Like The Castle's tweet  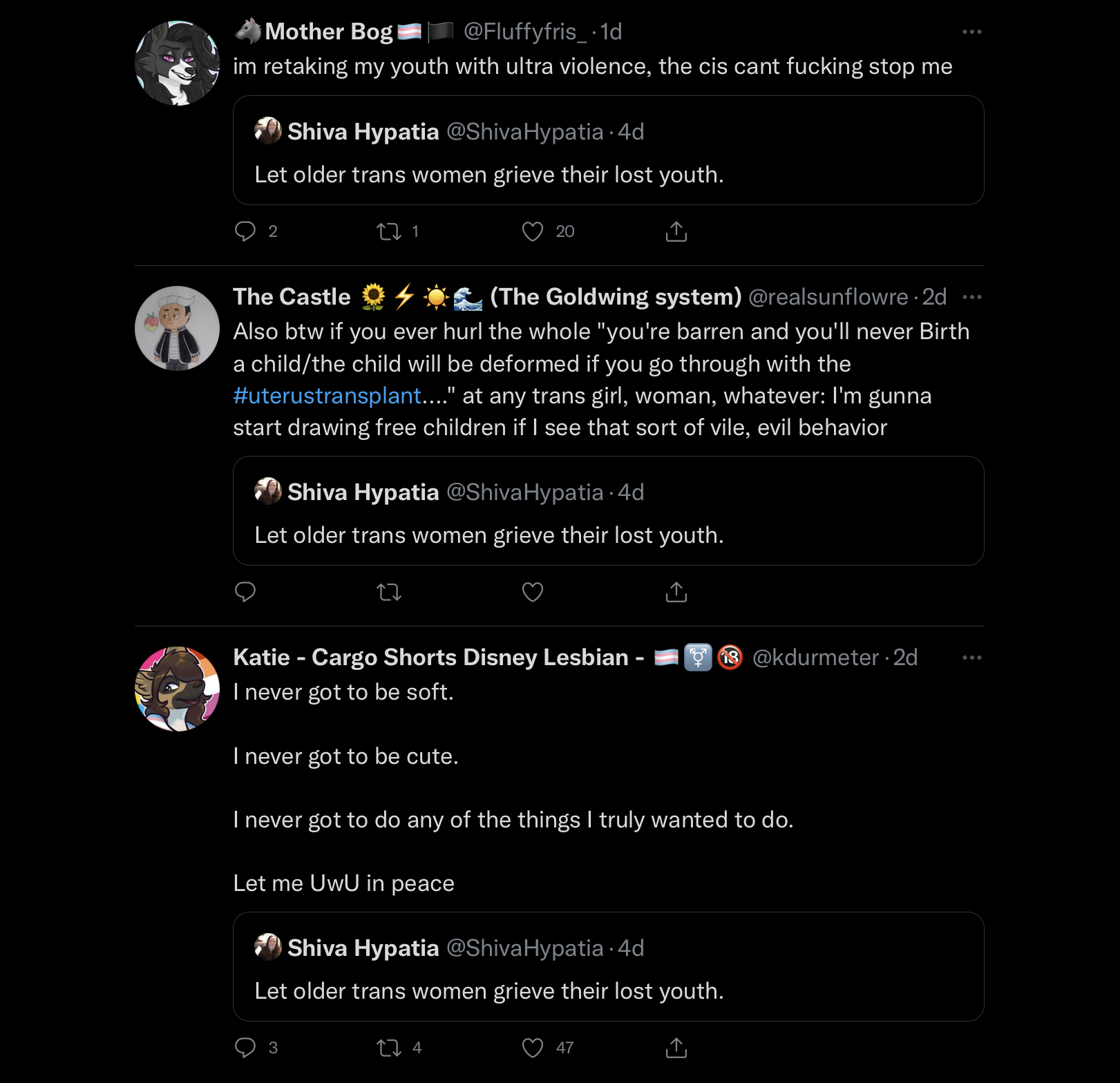pos(533,592)
